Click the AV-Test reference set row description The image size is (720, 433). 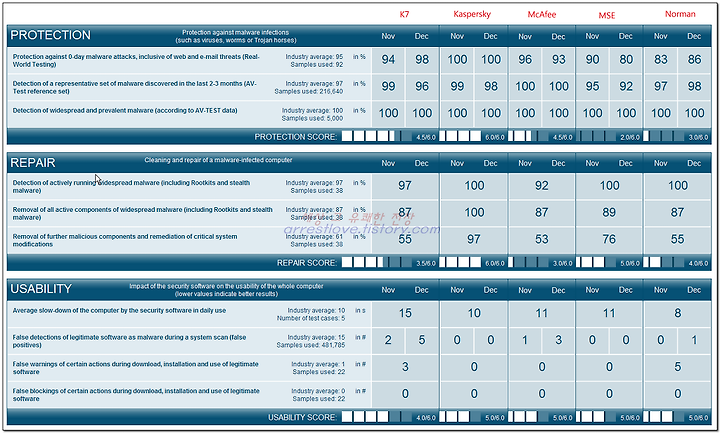click(135, 87)
